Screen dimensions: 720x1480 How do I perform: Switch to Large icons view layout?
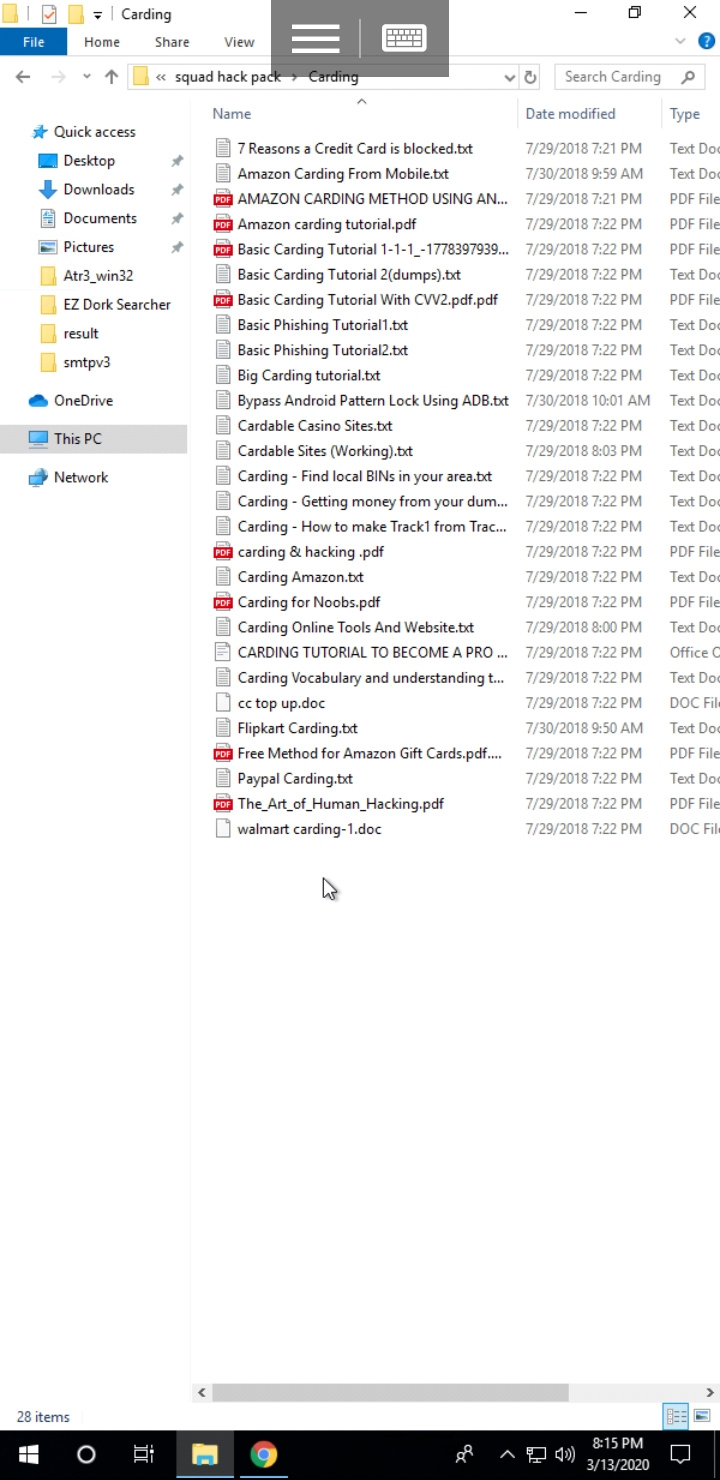pyautogui.click(x=702, y=1416)
